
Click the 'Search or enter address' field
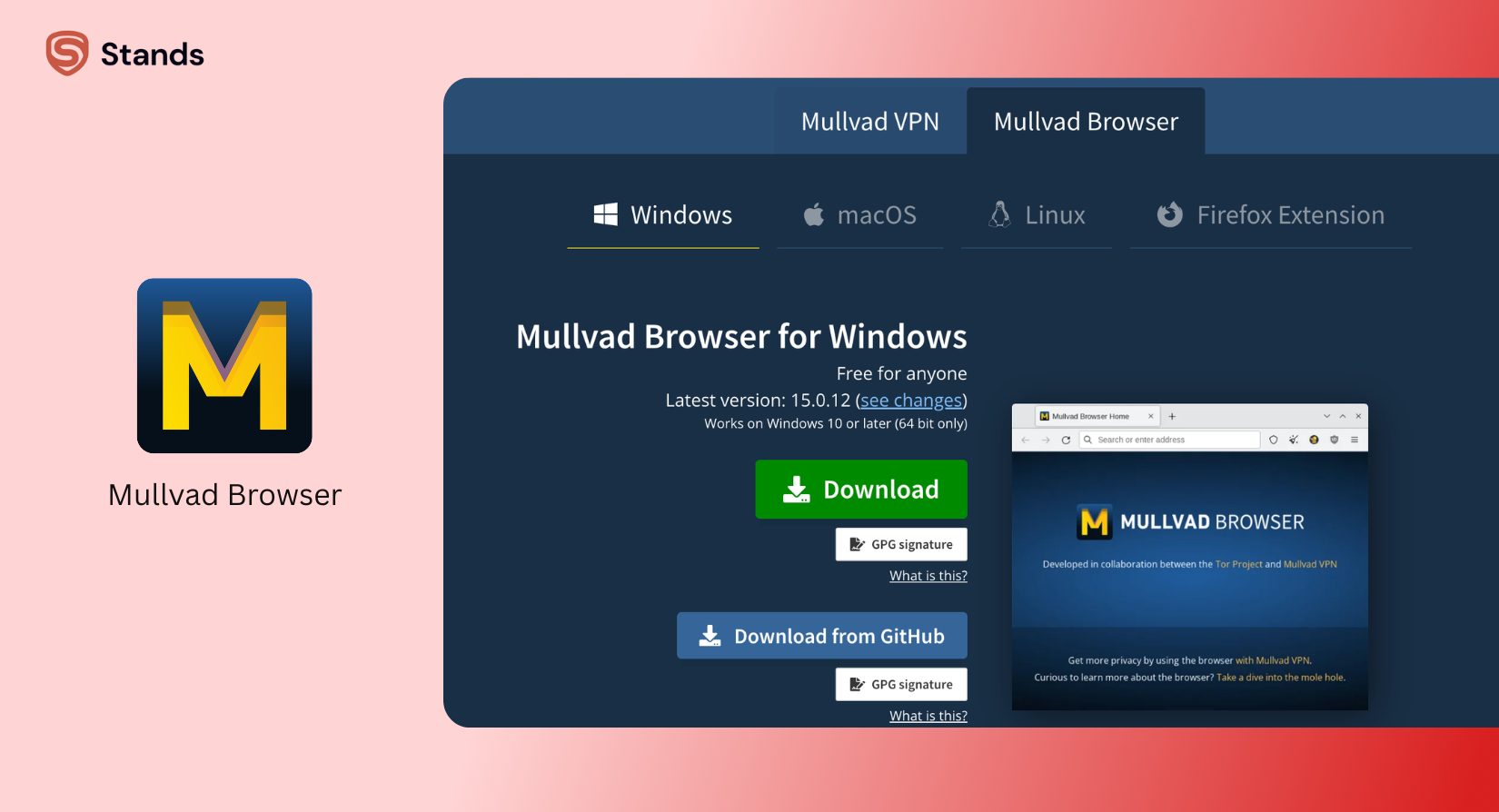pos(1169,440)
